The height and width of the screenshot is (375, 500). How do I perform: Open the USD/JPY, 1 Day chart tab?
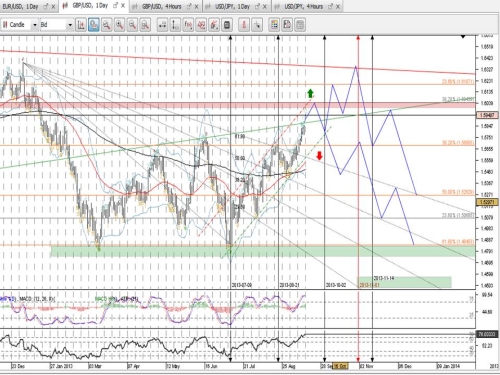pyautogui.click(x=232, y=6)
